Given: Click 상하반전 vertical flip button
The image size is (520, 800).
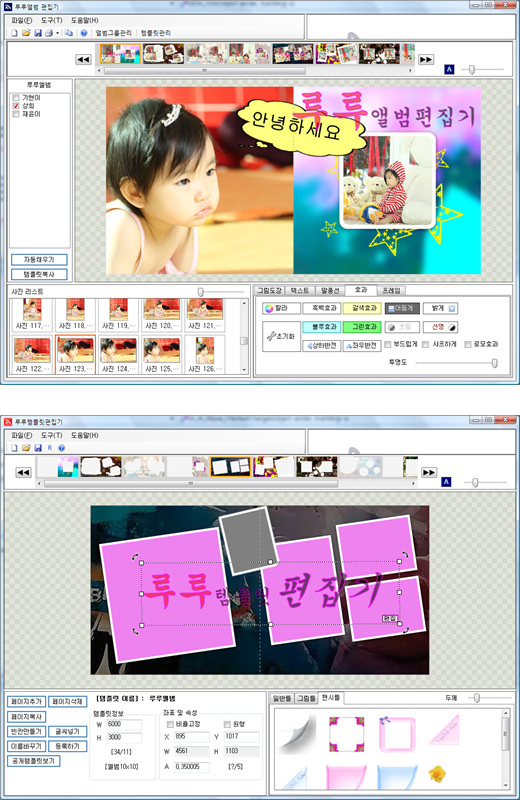Looking at the screenshot, I should coord(321,345).
